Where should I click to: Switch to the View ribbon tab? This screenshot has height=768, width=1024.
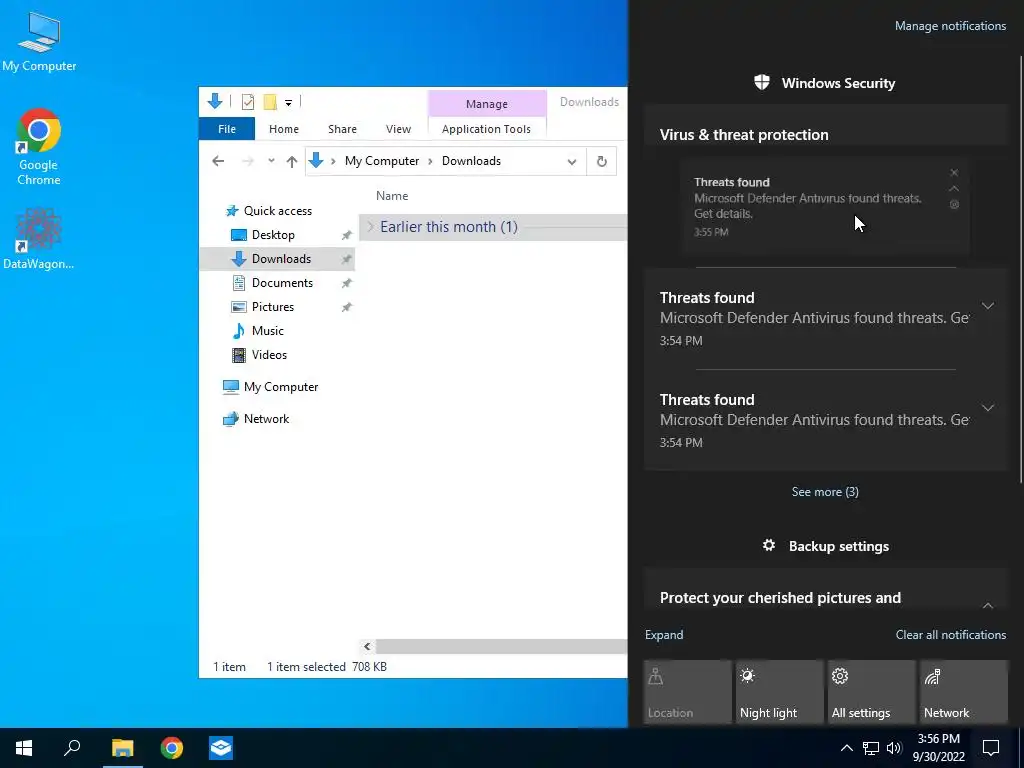[x=398, y=129]
